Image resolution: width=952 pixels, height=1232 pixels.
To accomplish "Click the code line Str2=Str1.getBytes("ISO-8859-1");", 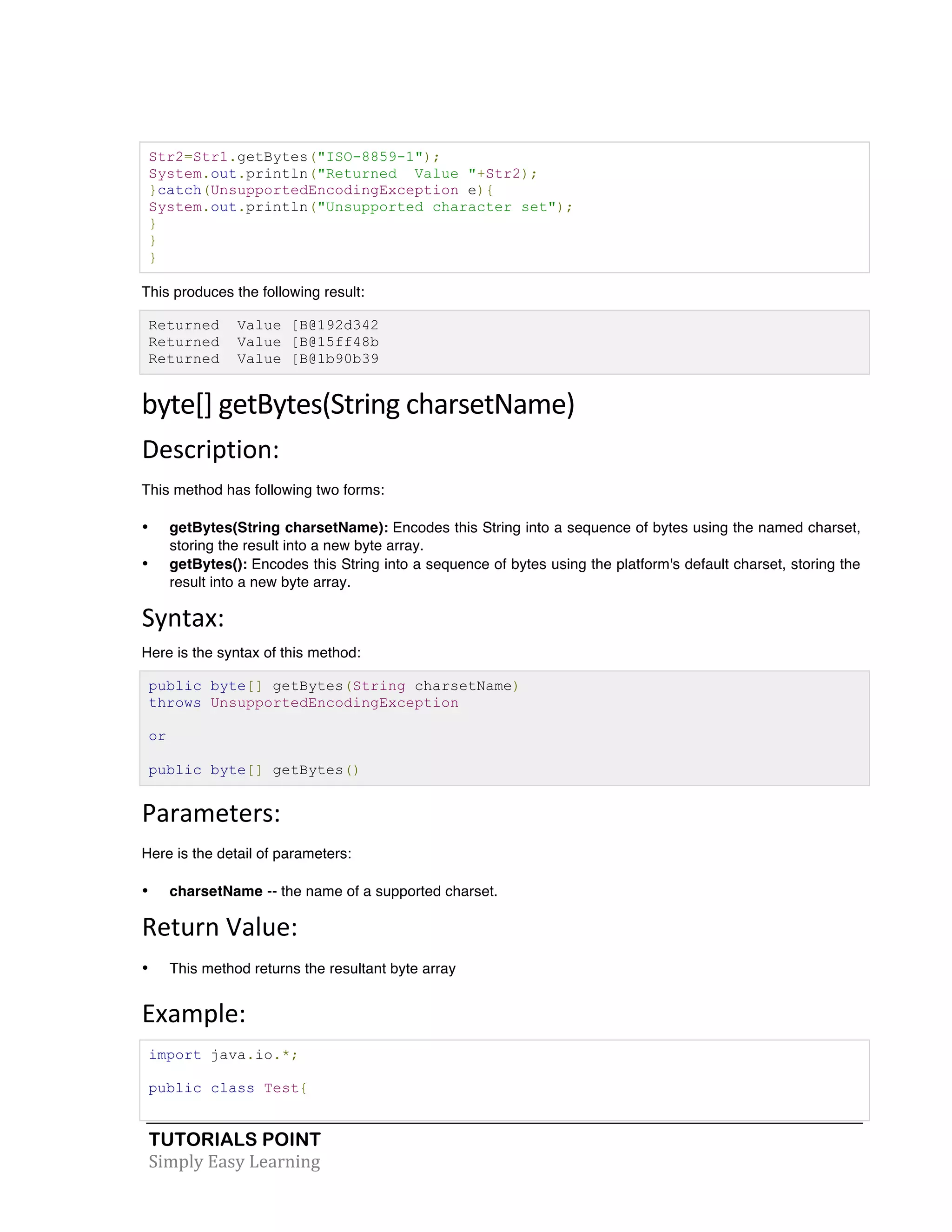I will (x=294, y=157).
